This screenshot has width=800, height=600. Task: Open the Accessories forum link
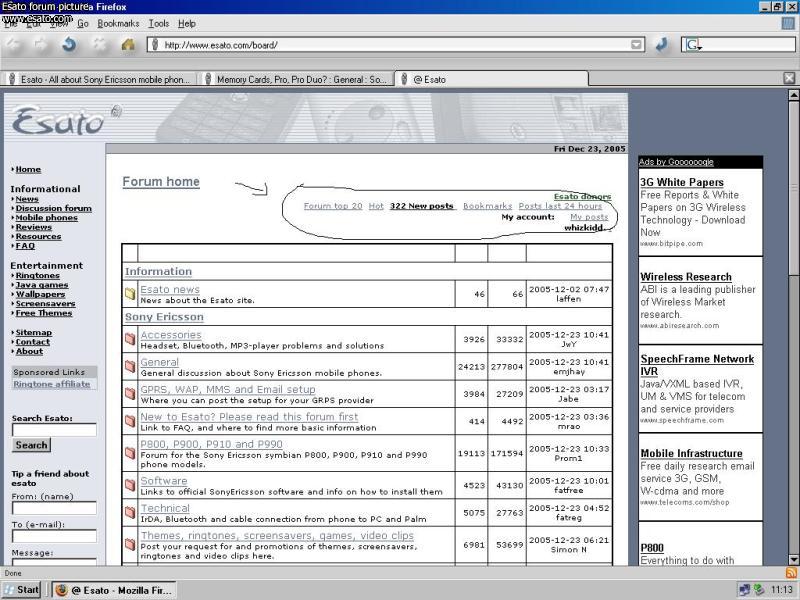171,335
